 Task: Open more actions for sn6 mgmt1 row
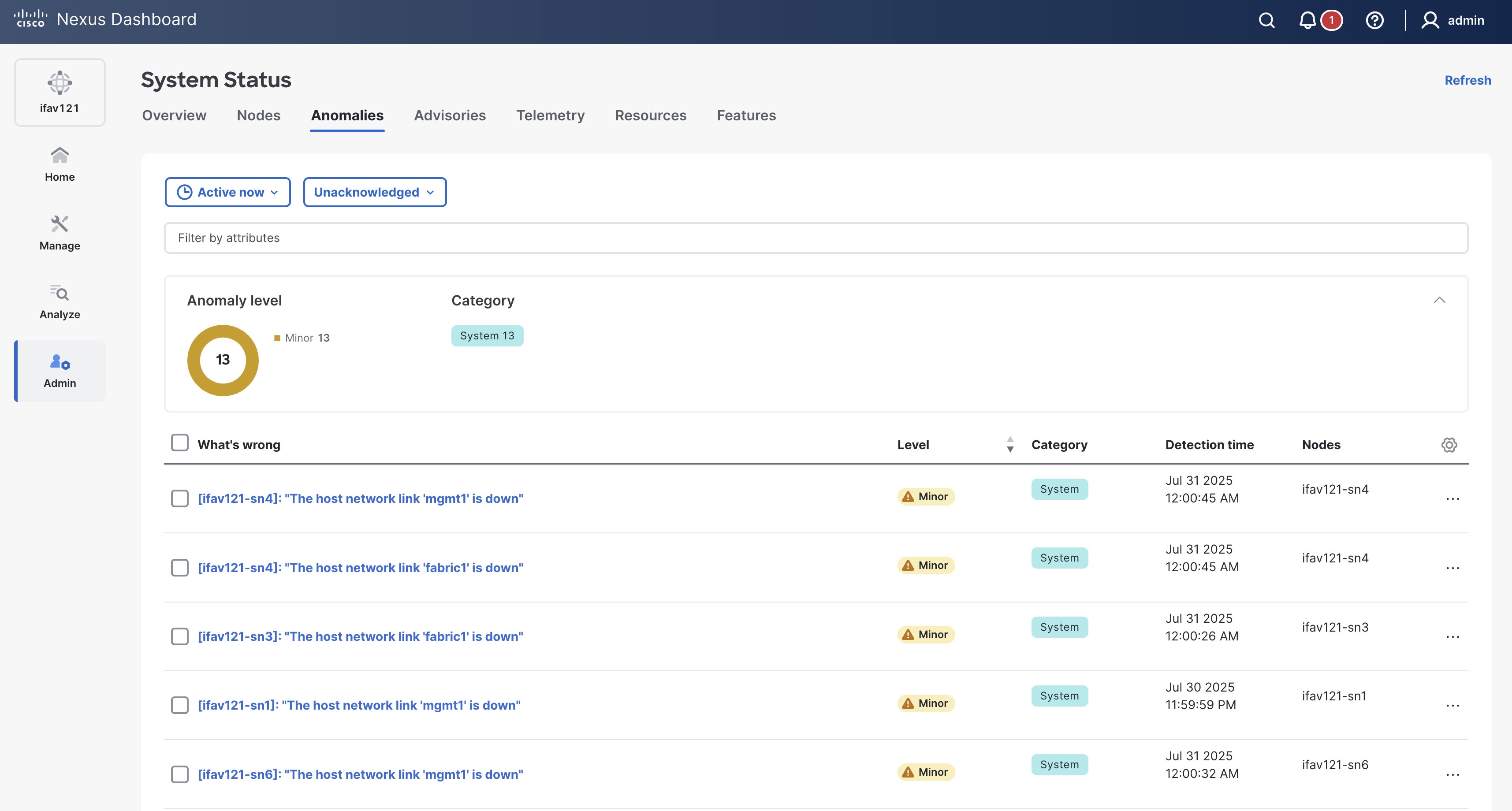(1453, 774)
